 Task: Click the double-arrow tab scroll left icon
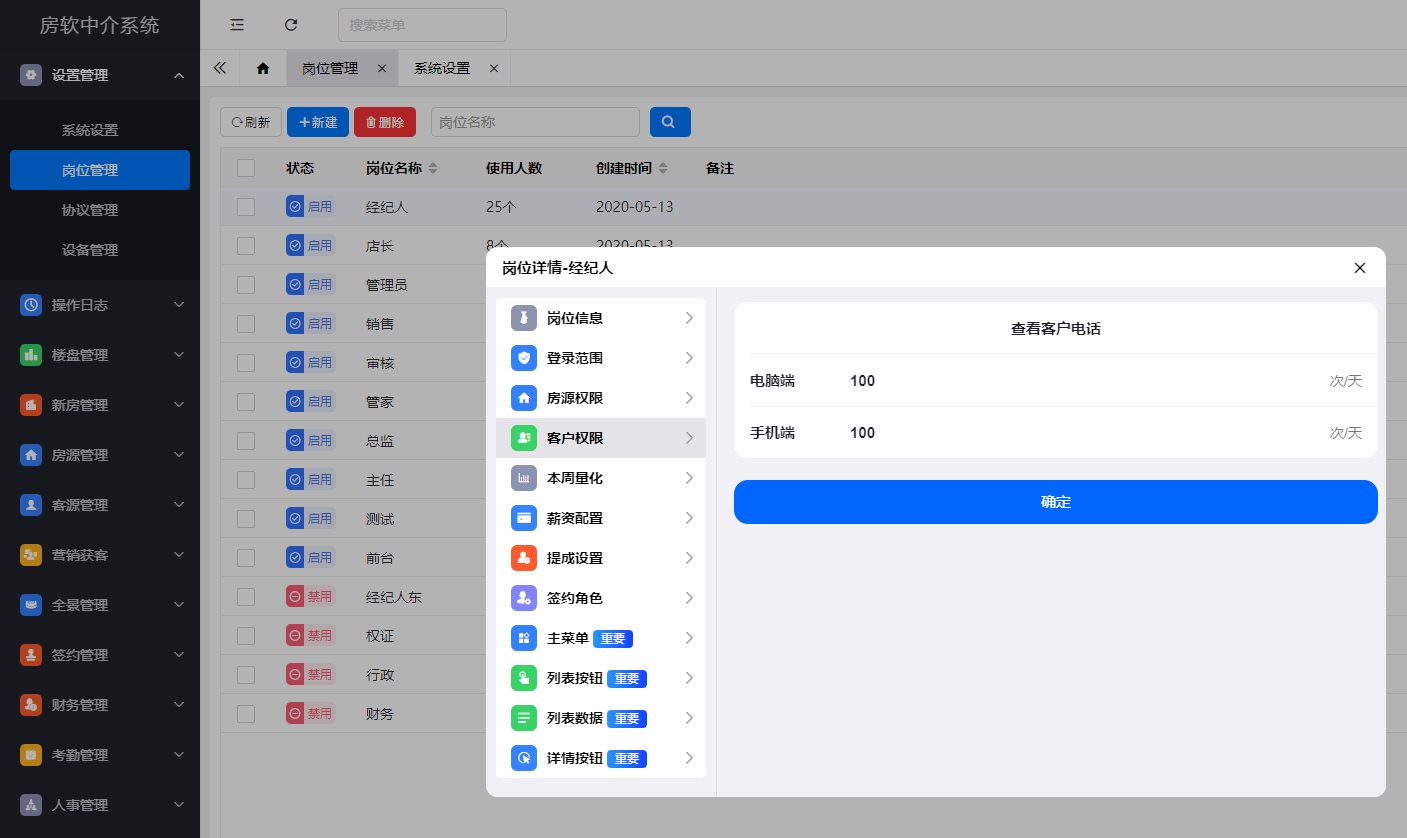tap(220, 68)
